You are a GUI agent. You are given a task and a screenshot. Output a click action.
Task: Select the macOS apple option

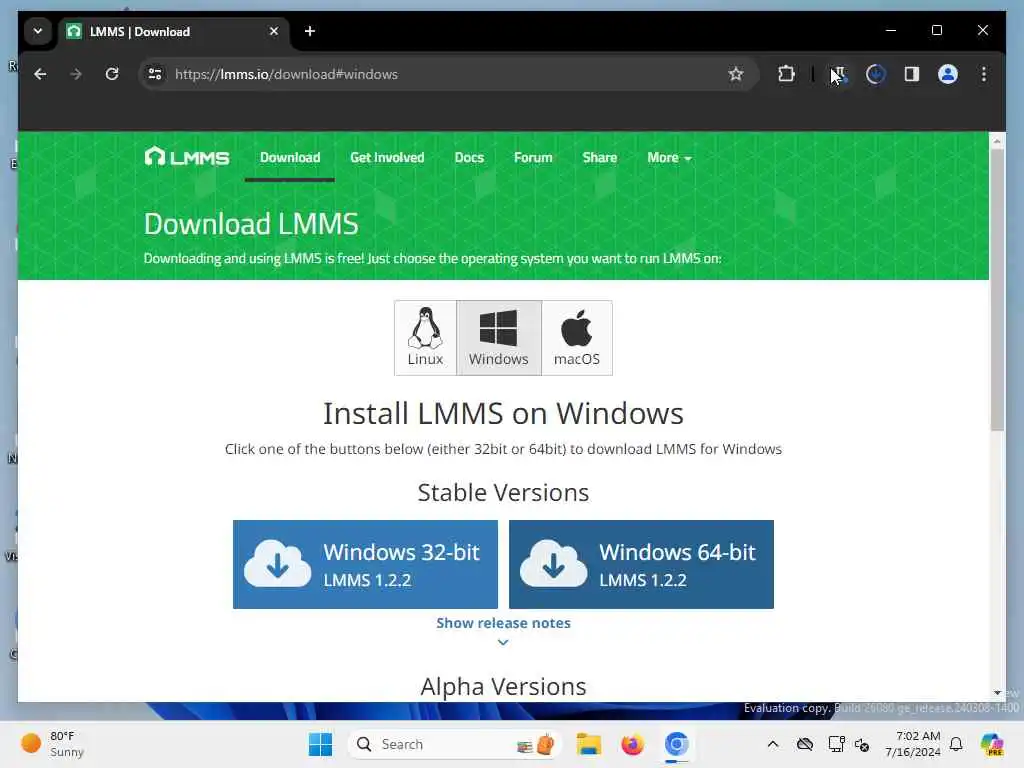577,338
